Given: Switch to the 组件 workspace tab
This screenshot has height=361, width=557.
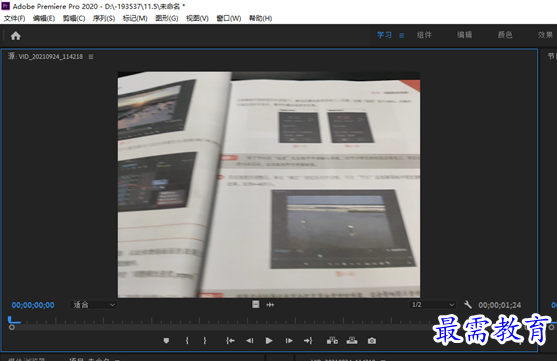Looking at the screenshot, I should (424, 35).
